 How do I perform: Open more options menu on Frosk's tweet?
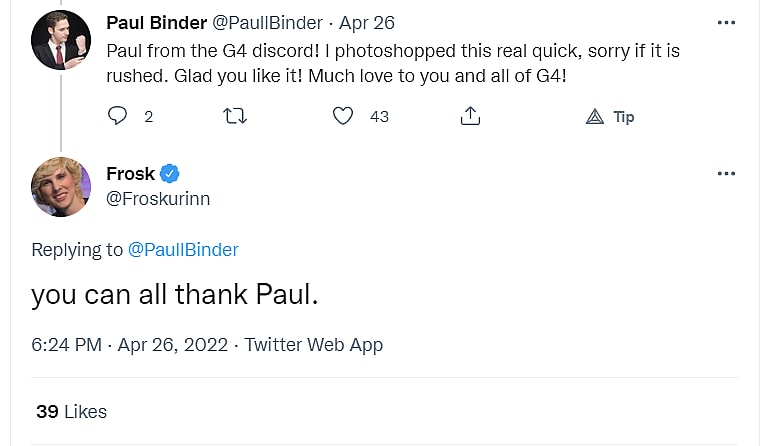point(726,174)
